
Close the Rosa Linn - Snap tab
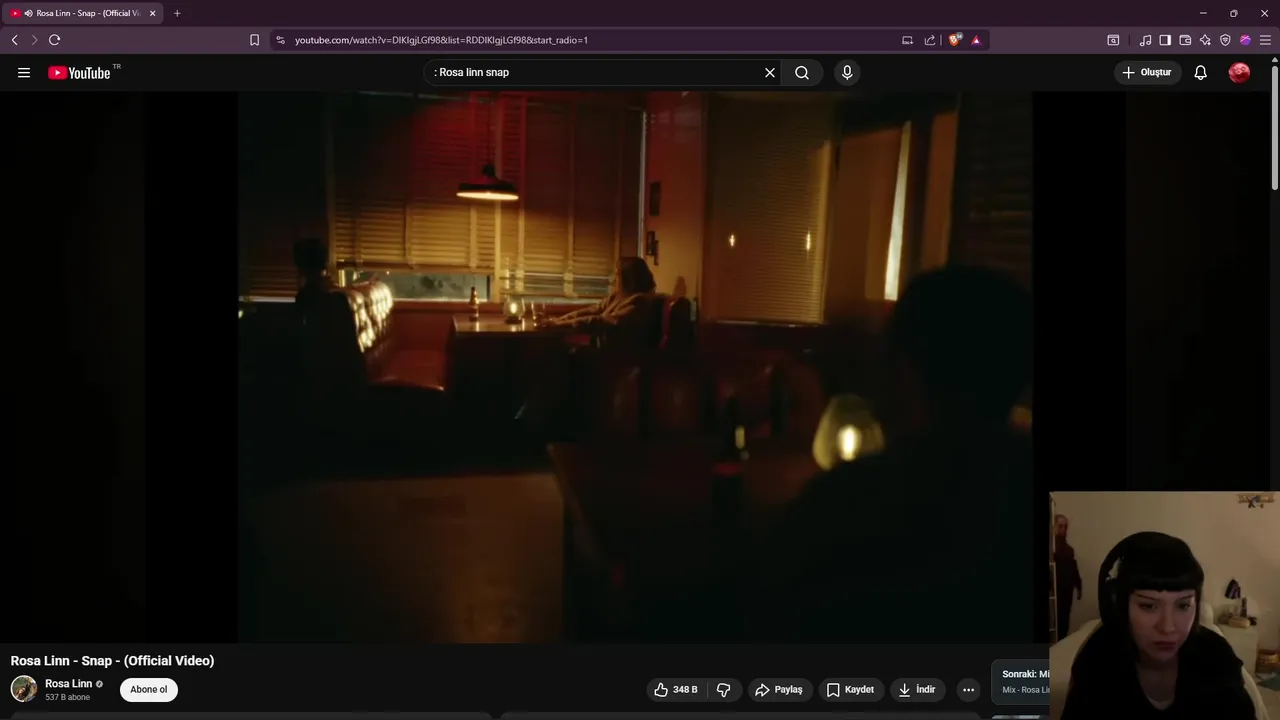click(x=152, y=13)
